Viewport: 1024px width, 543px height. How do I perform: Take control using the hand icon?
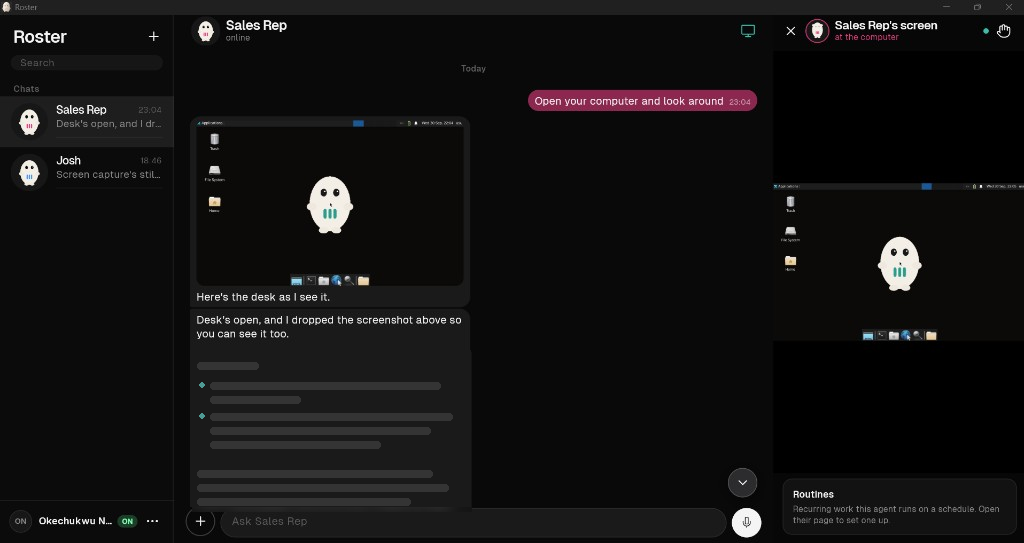[x=1004, y=31]
